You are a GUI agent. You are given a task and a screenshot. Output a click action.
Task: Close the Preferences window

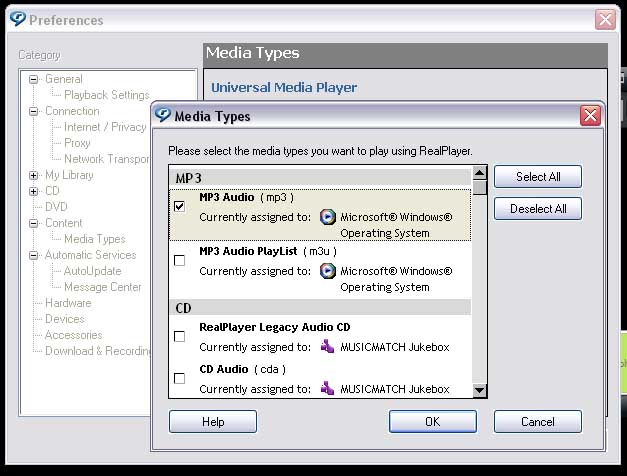click(x=605, y=19)
